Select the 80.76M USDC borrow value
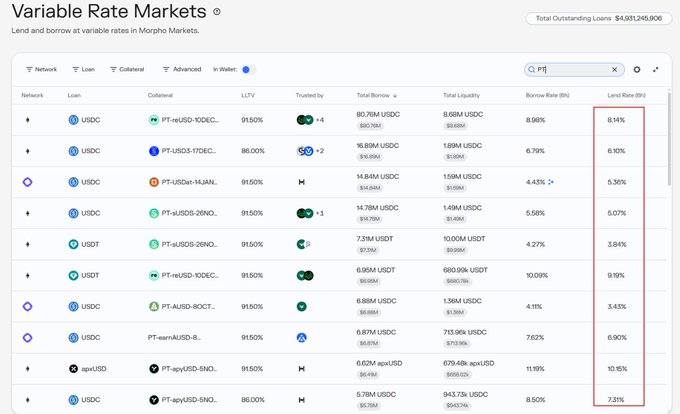680x414 pixels. pyautogui.click(x=378, y=114)
